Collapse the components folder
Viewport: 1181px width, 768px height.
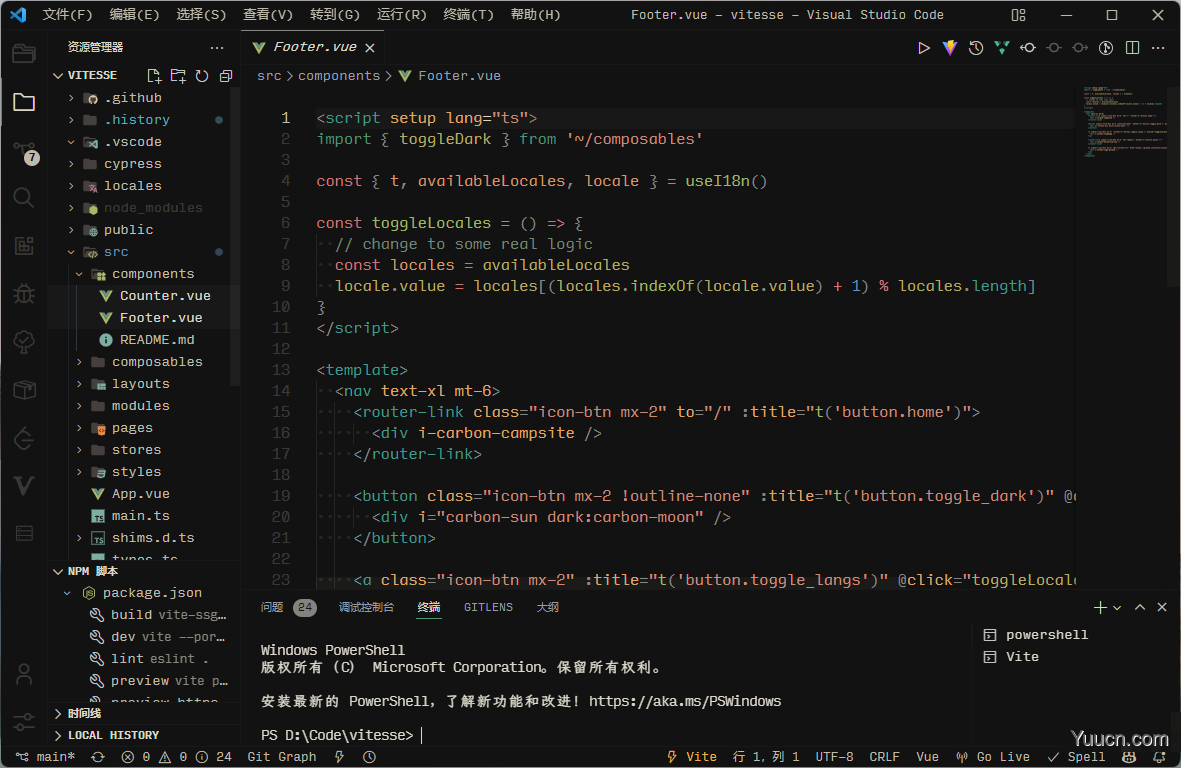click(79, 273)
